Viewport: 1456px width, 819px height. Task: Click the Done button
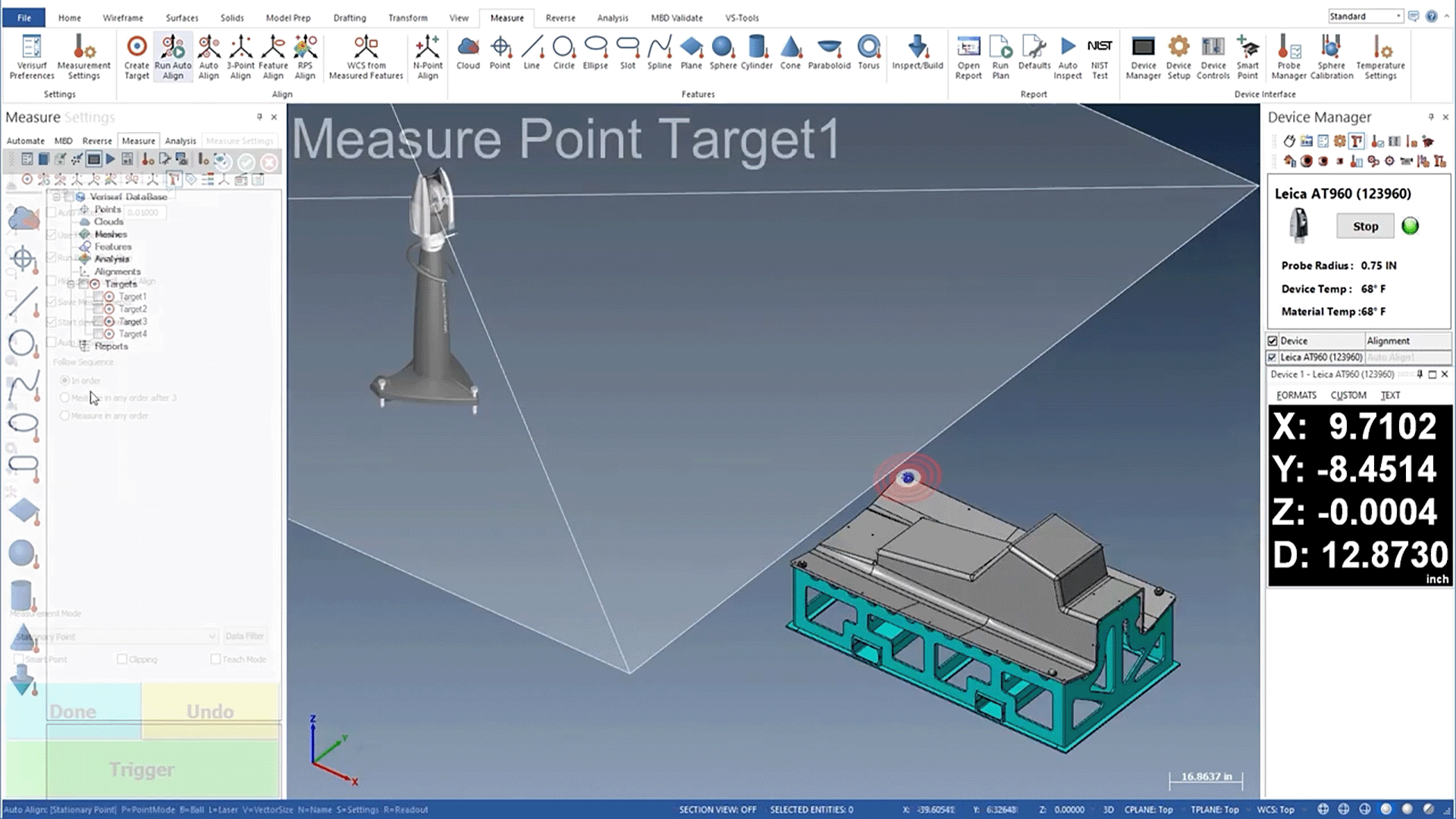(73, 711)
